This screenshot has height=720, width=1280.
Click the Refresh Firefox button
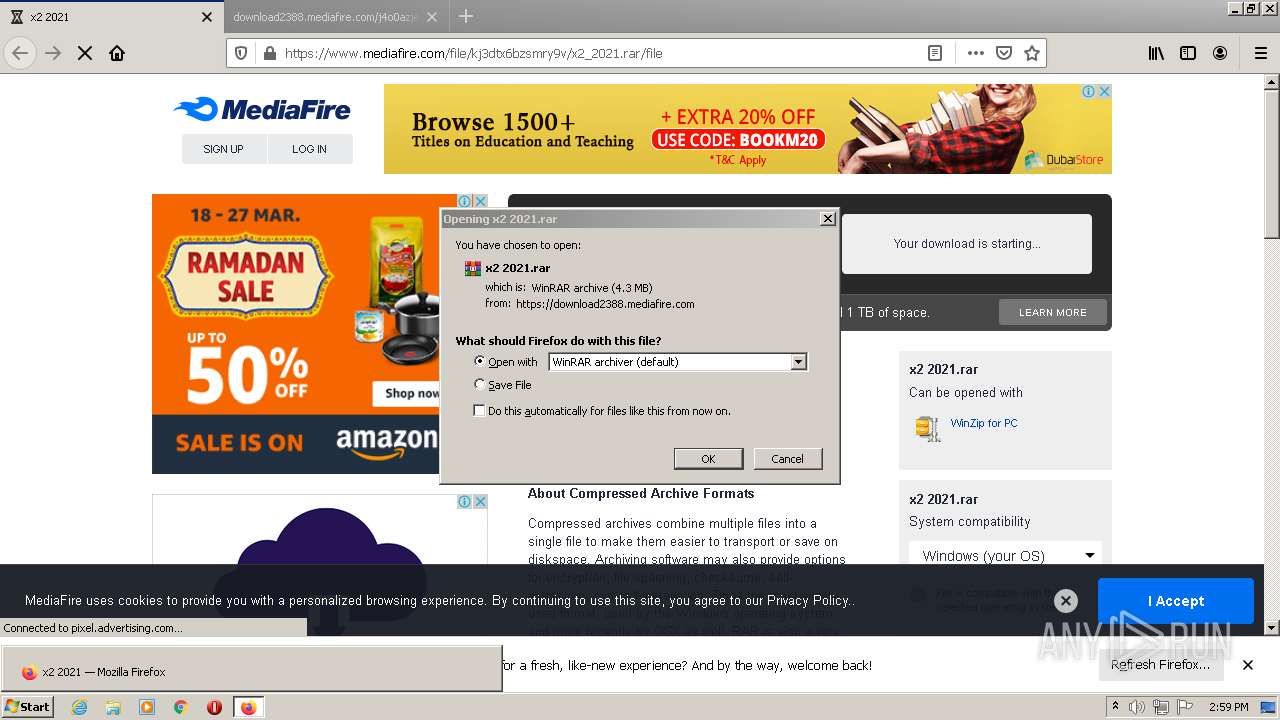click(x=1160, y=665)
